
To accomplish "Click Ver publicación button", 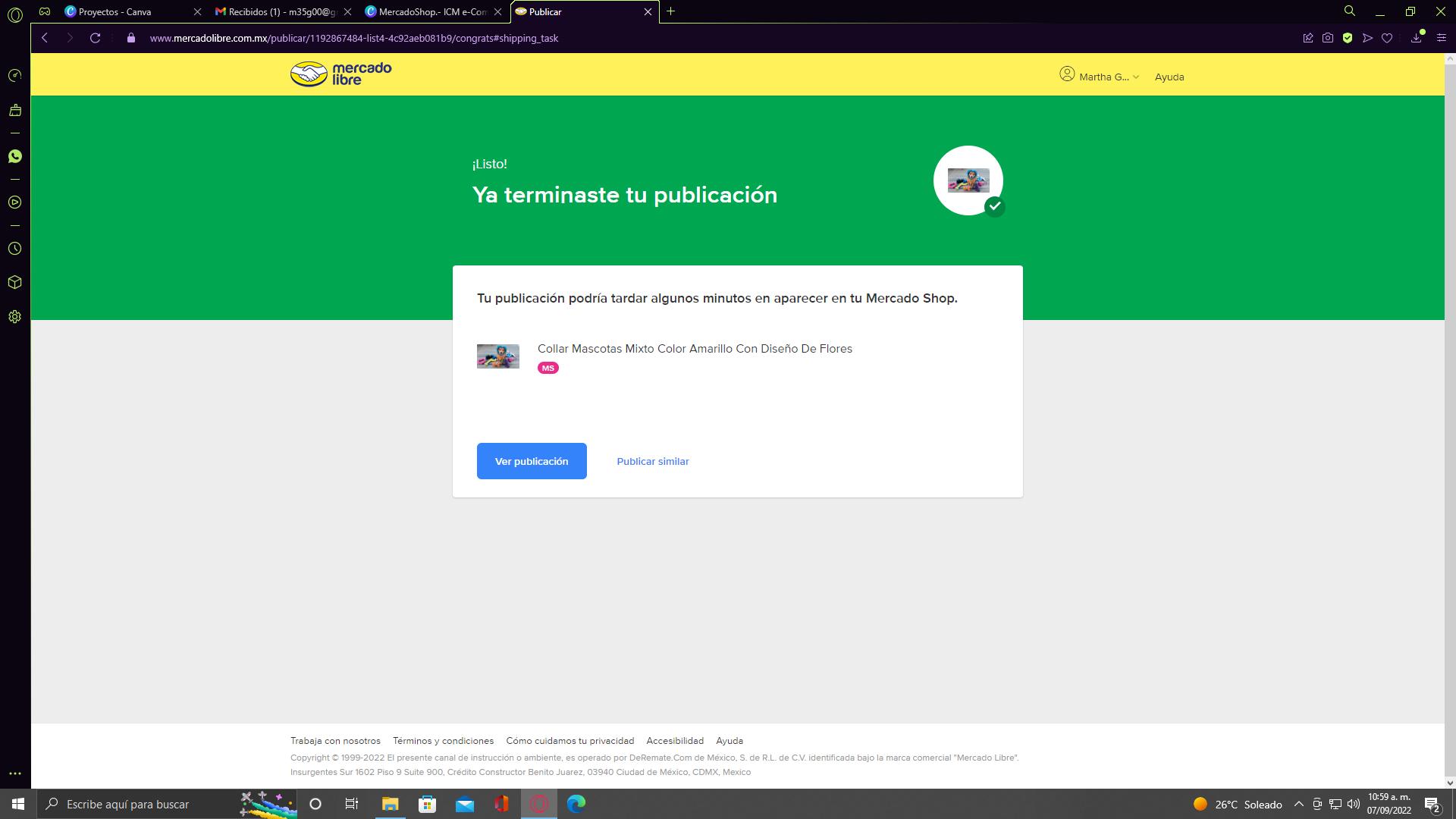I will (x=531, y=461).
